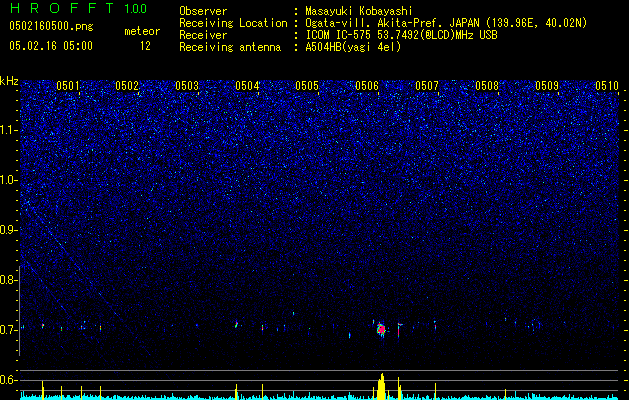629x400 pixels.
Task: Select the observer name Masayuki Kobayashi
Action: pos(359,12)
